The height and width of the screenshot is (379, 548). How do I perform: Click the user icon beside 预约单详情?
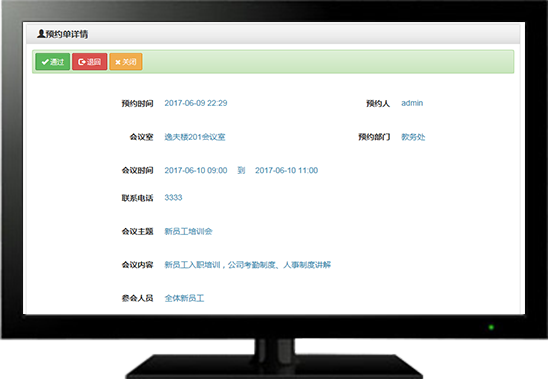pyautogui.click(x=41, y=34)
